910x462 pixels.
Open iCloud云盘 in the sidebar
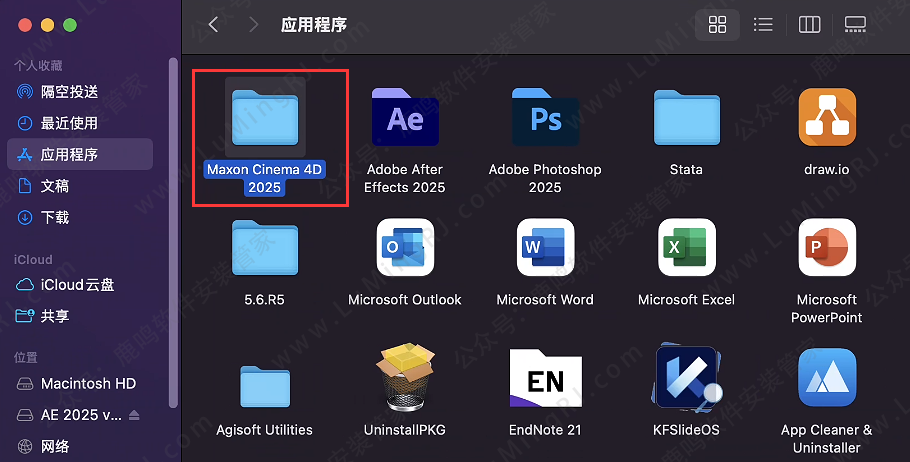[x=80, y=285]
